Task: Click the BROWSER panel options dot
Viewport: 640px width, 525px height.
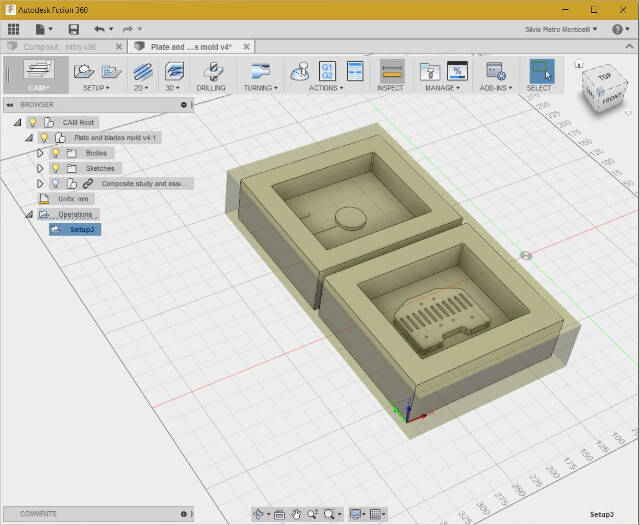Action: [184, 105]
